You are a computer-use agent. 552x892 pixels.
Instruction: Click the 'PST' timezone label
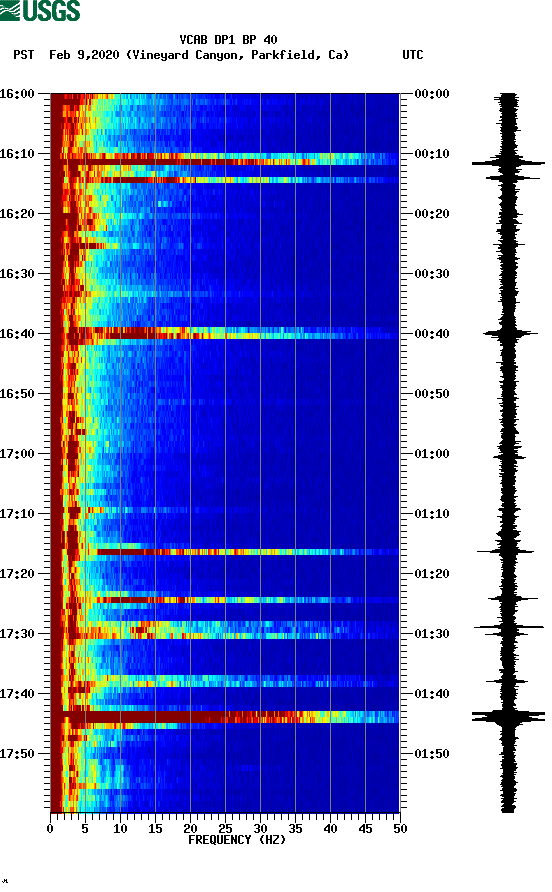(x=24, y=55)
